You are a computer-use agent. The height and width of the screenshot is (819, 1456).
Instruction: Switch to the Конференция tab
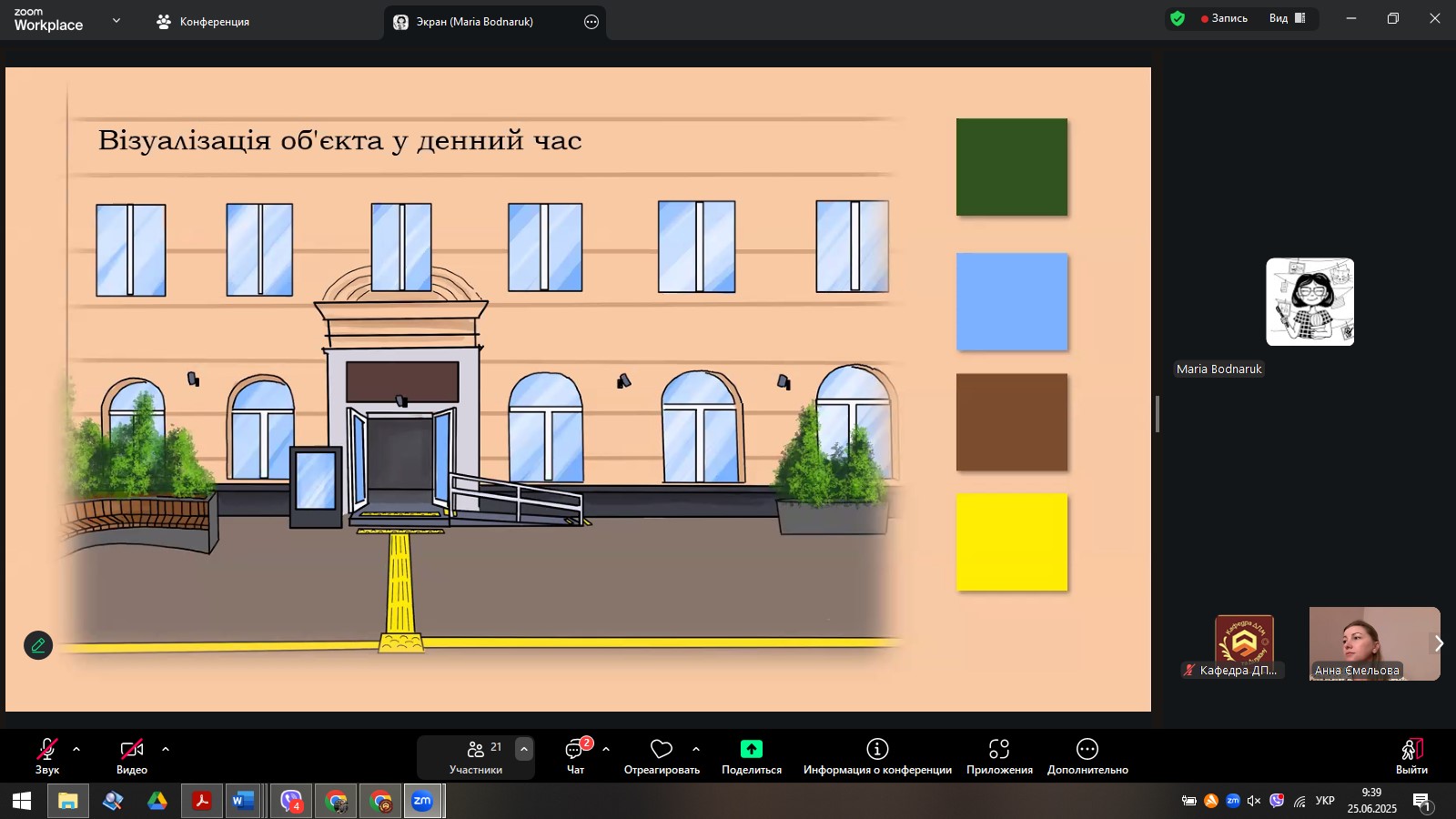point(204,22)
